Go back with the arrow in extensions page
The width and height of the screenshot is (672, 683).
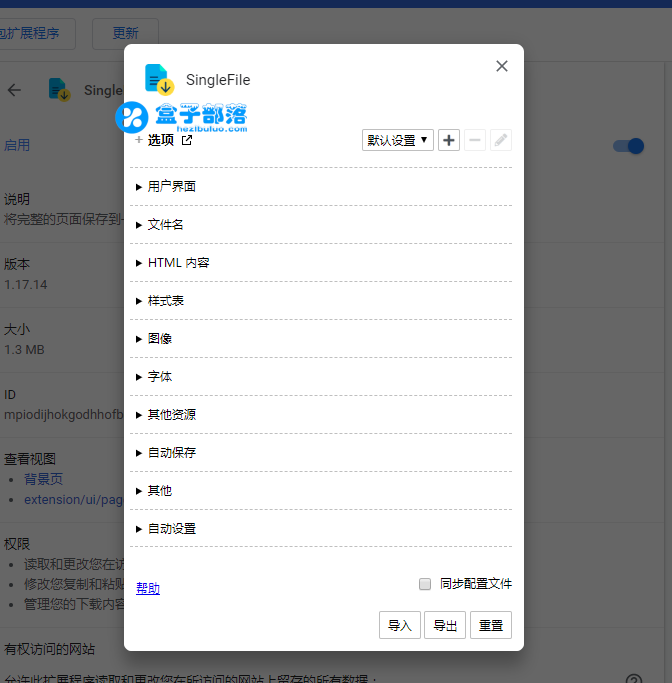(x=14, y=90)
